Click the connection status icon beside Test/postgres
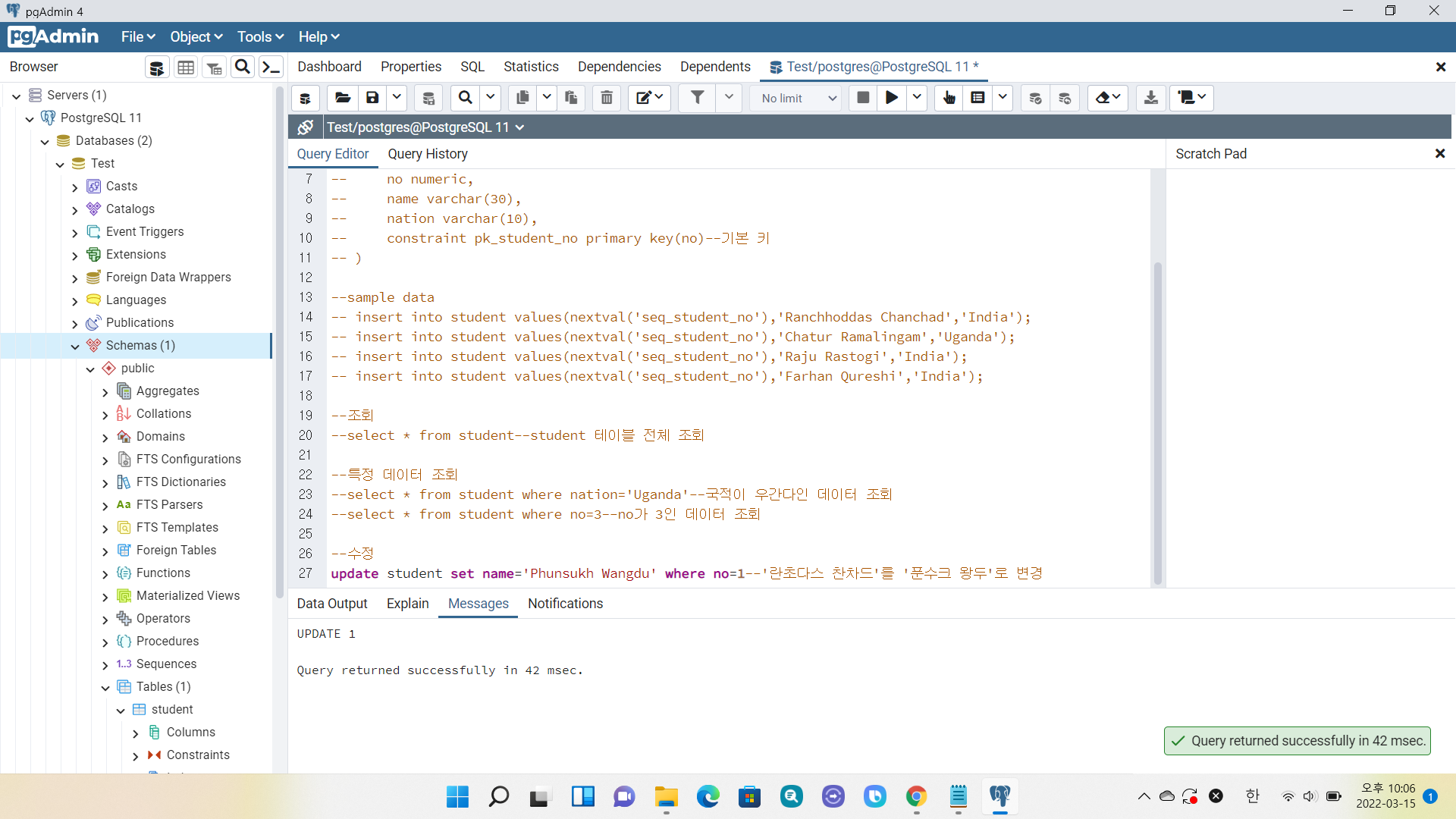The width and height of the screenshot is (1456, 819). point(306,127)
